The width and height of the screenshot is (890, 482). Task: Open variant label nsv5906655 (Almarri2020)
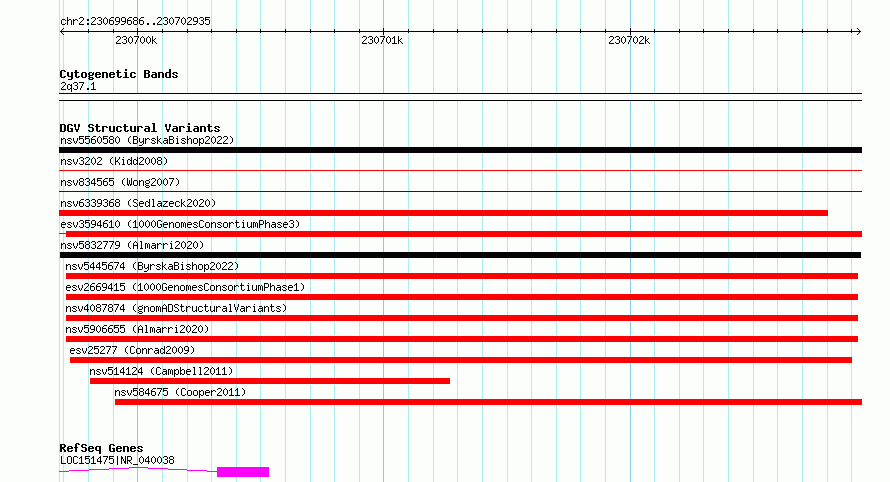tap(137, 329)
